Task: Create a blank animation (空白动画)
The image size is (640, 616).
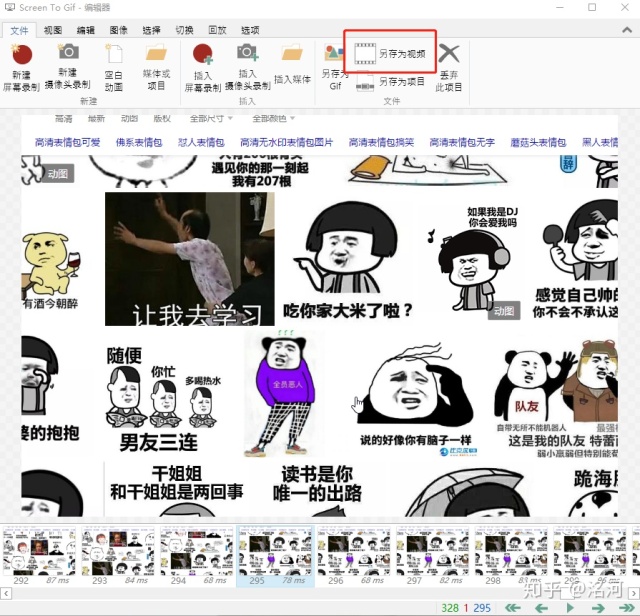Action: 114,67
